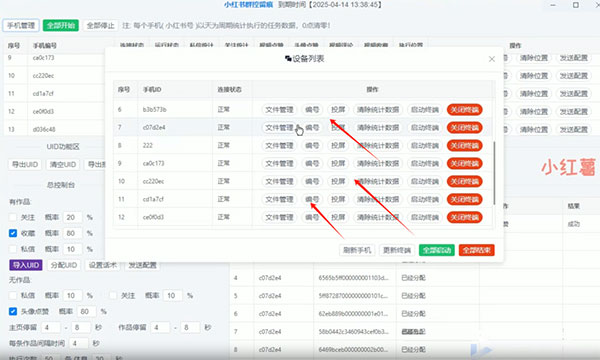Click the purple 导入UID button

click(26, 265)
